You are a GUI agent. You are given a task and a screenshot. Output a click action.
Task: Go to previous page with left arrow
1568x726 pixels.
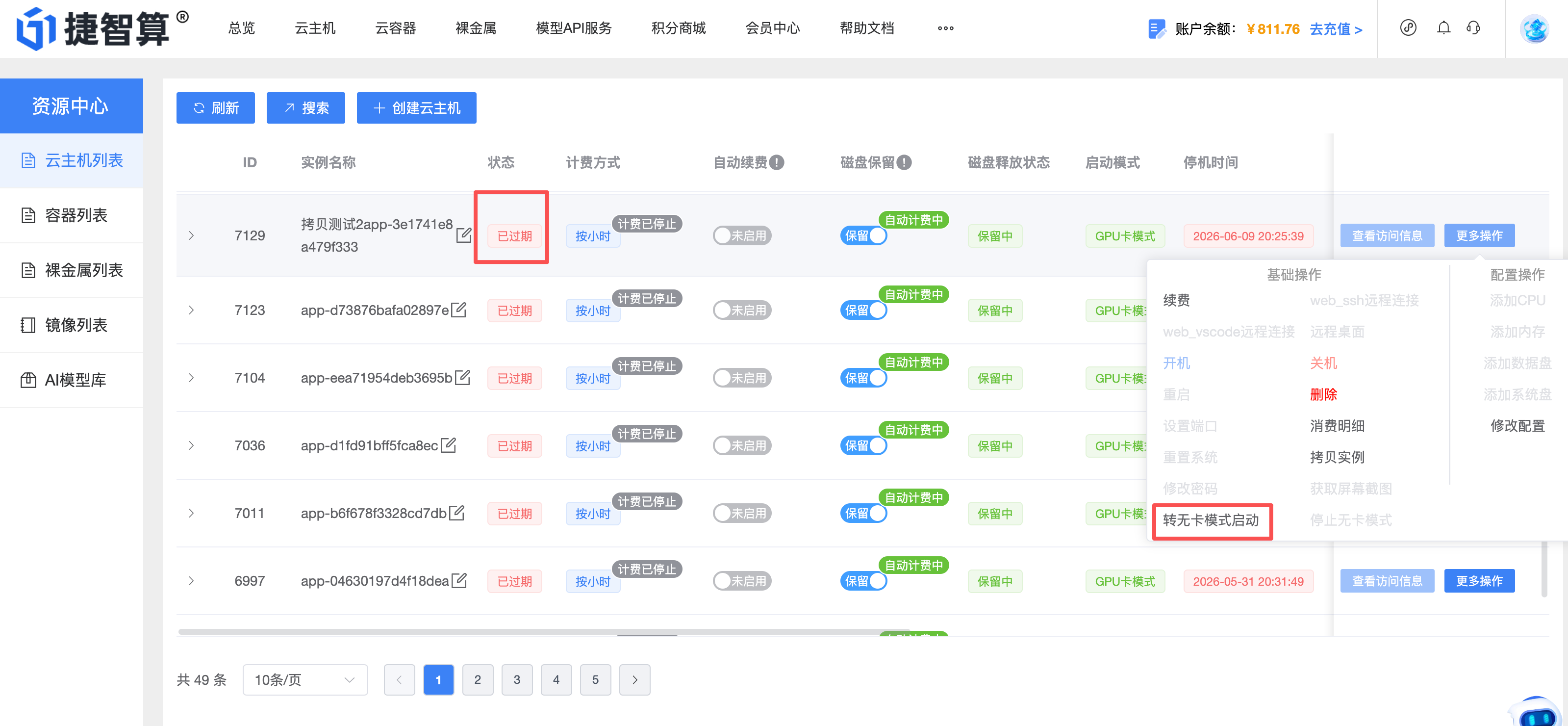(x=399, y=679)
